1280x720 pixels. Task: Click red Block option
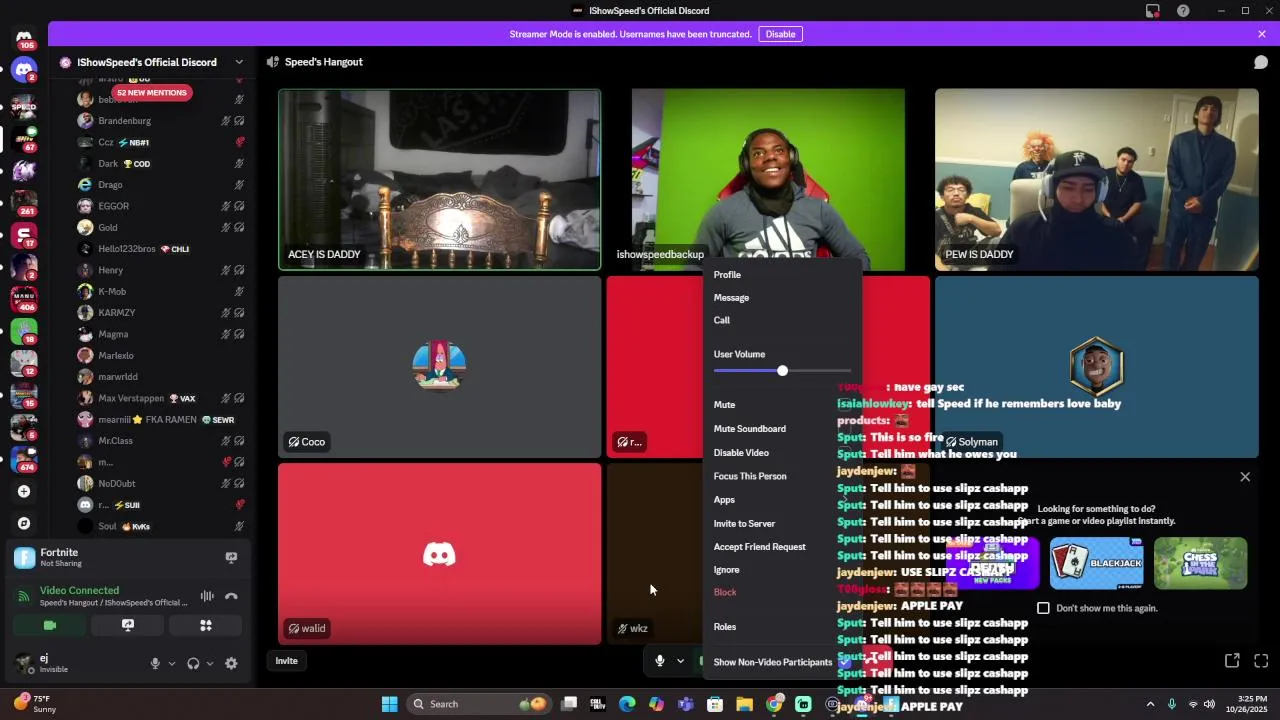[x=782, y=592]
